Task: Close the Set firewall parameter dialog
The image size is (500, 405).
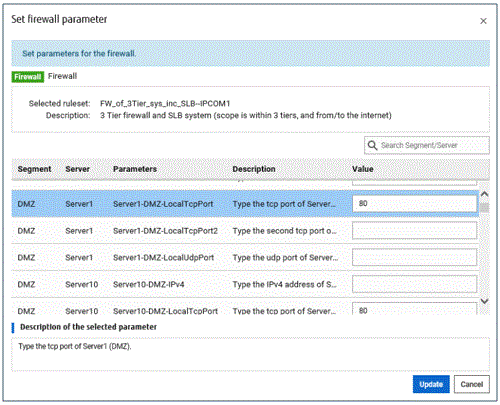Action: pos(483,21)
